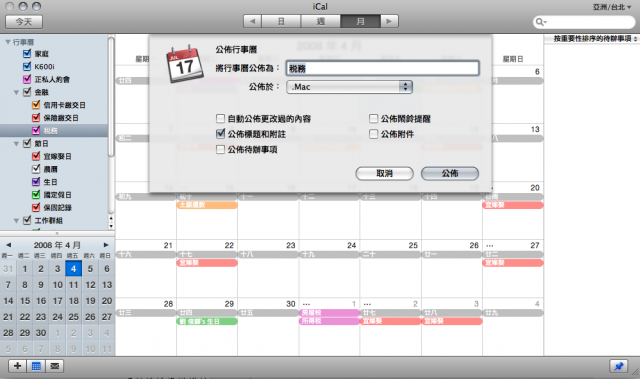Click the blue pushpin to-do icon
This screenshot has height=379, width=640.
point(618,366)
